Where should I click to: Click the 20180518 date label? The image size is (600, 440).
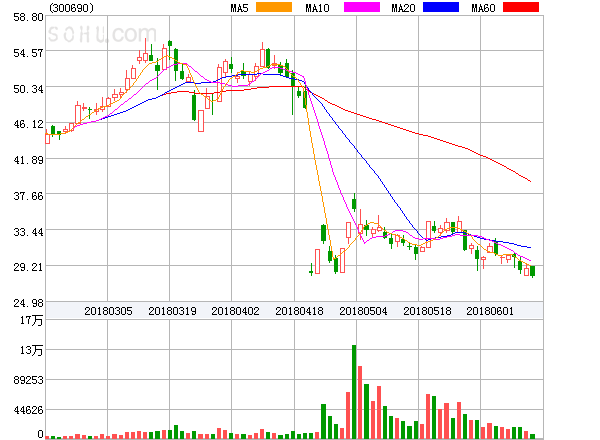[x=427, y=311]
